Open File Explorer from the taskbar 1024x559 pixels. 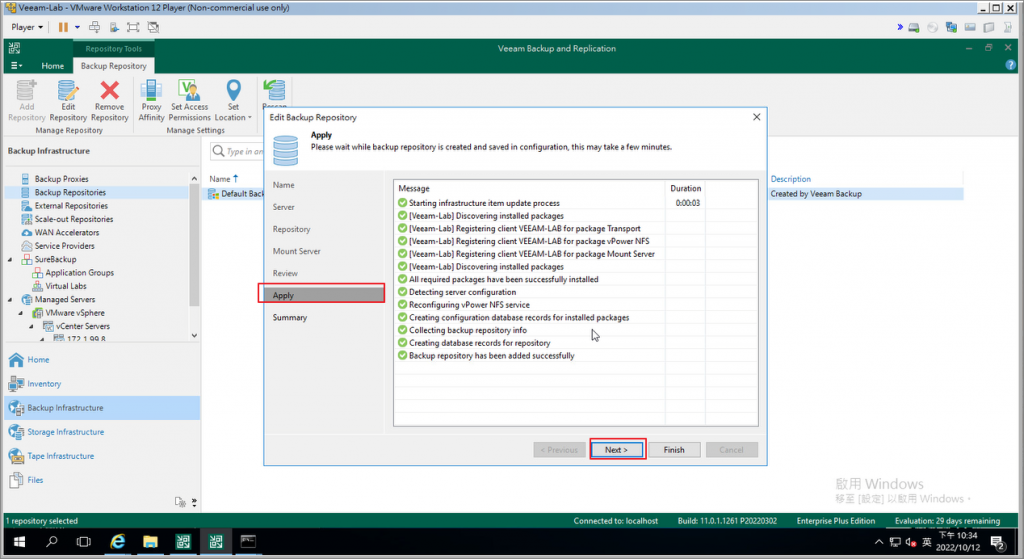[150, 542]
